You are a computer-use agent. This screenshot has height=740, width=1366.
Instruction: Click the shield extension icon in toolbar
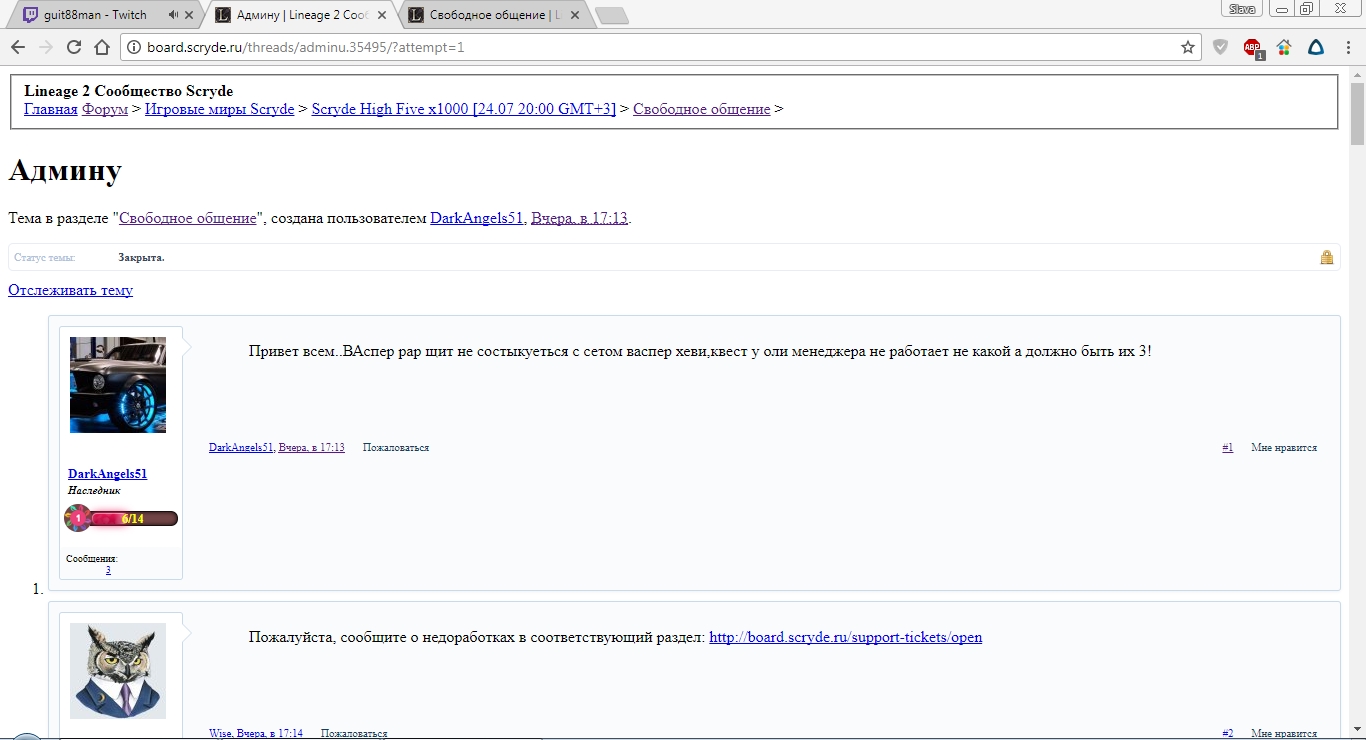pyautogui.click(x=1220, y=47)
